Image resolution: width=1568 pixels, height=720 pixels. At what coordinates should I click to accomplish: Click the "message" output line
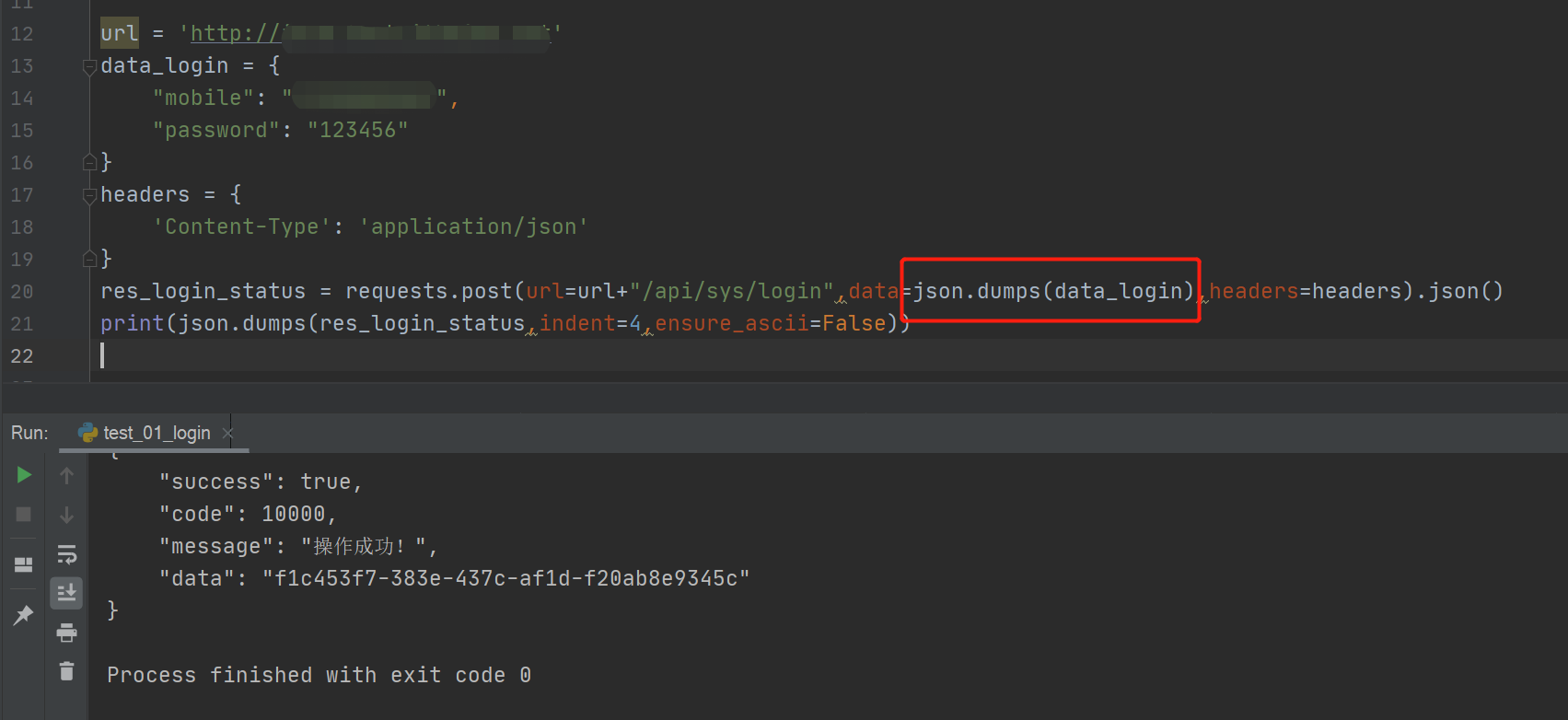298,547
